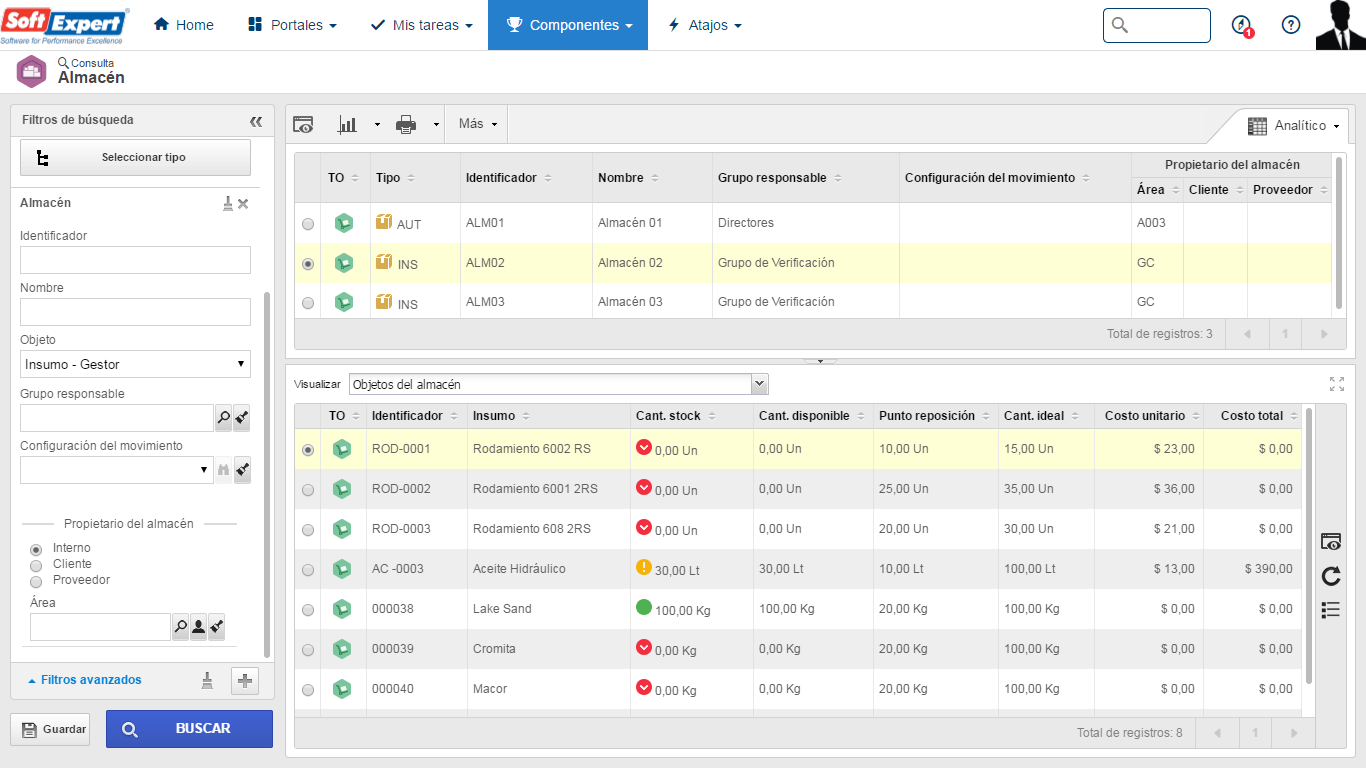Select the Cliente radio button
This screenshot has width=1366, height=768.
point(36,565)
